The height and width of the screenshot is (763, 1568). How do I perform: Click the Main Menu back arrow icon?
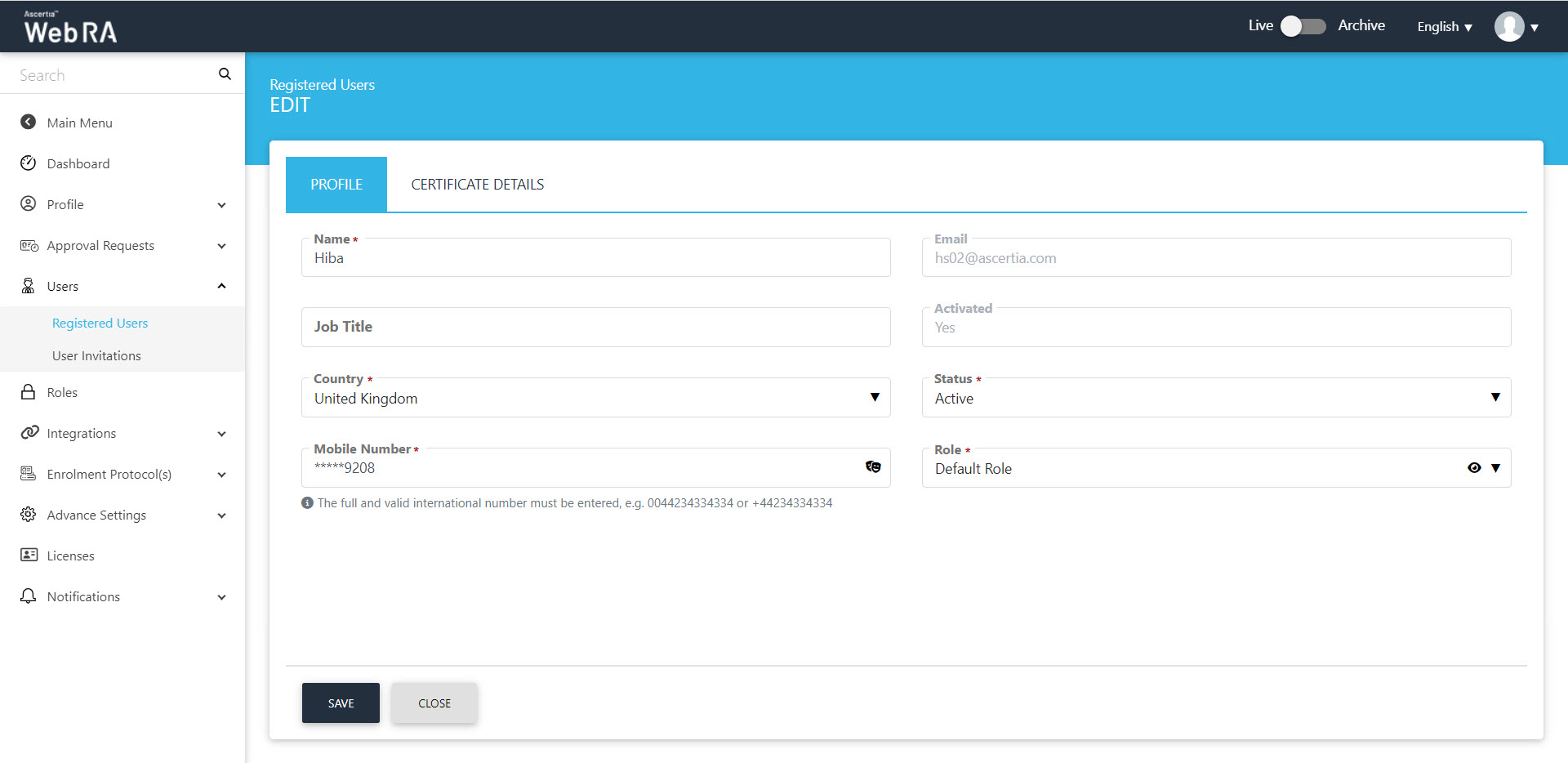coord(29,122)
